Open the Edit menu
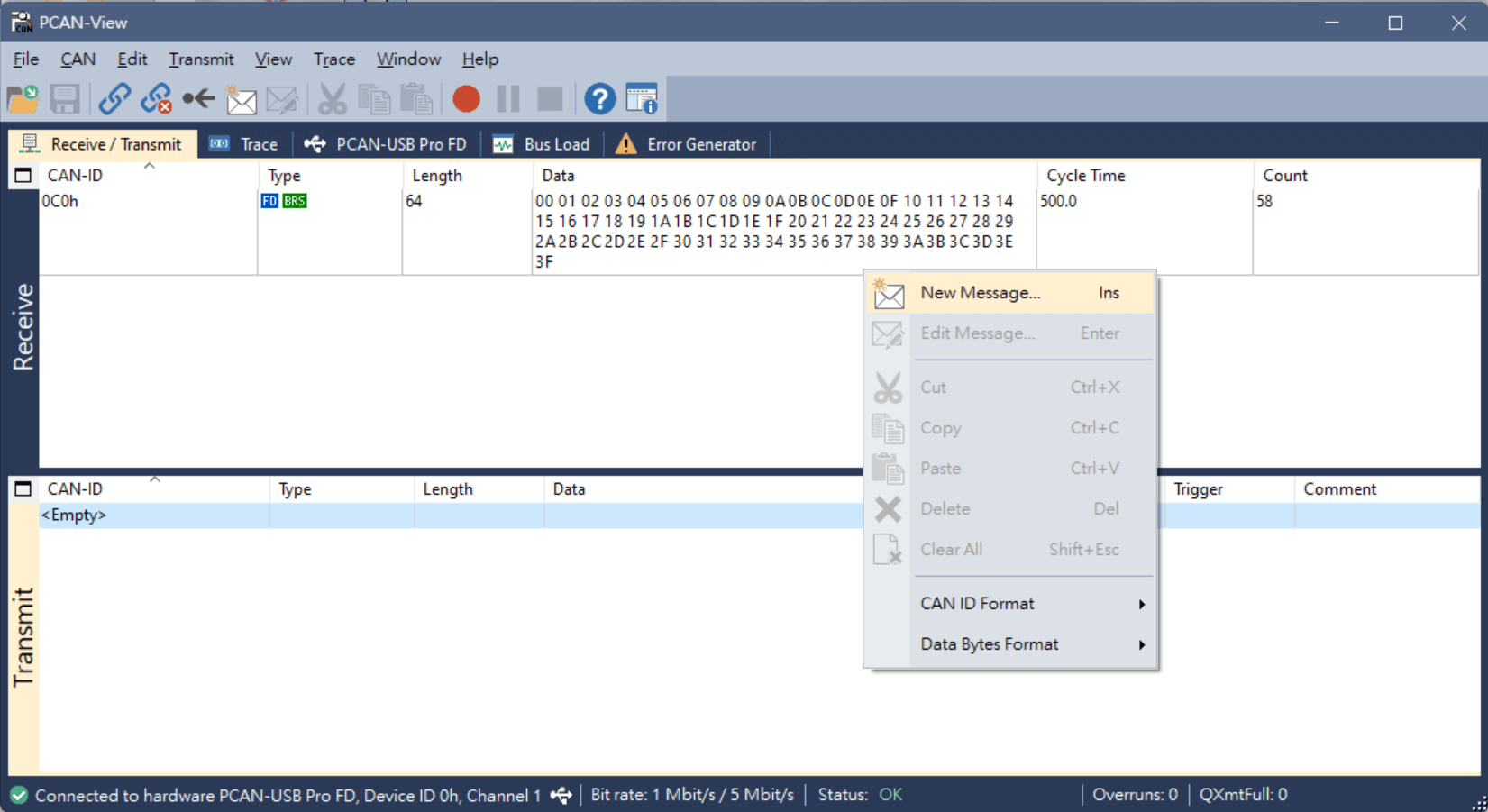 click(132, 59)
